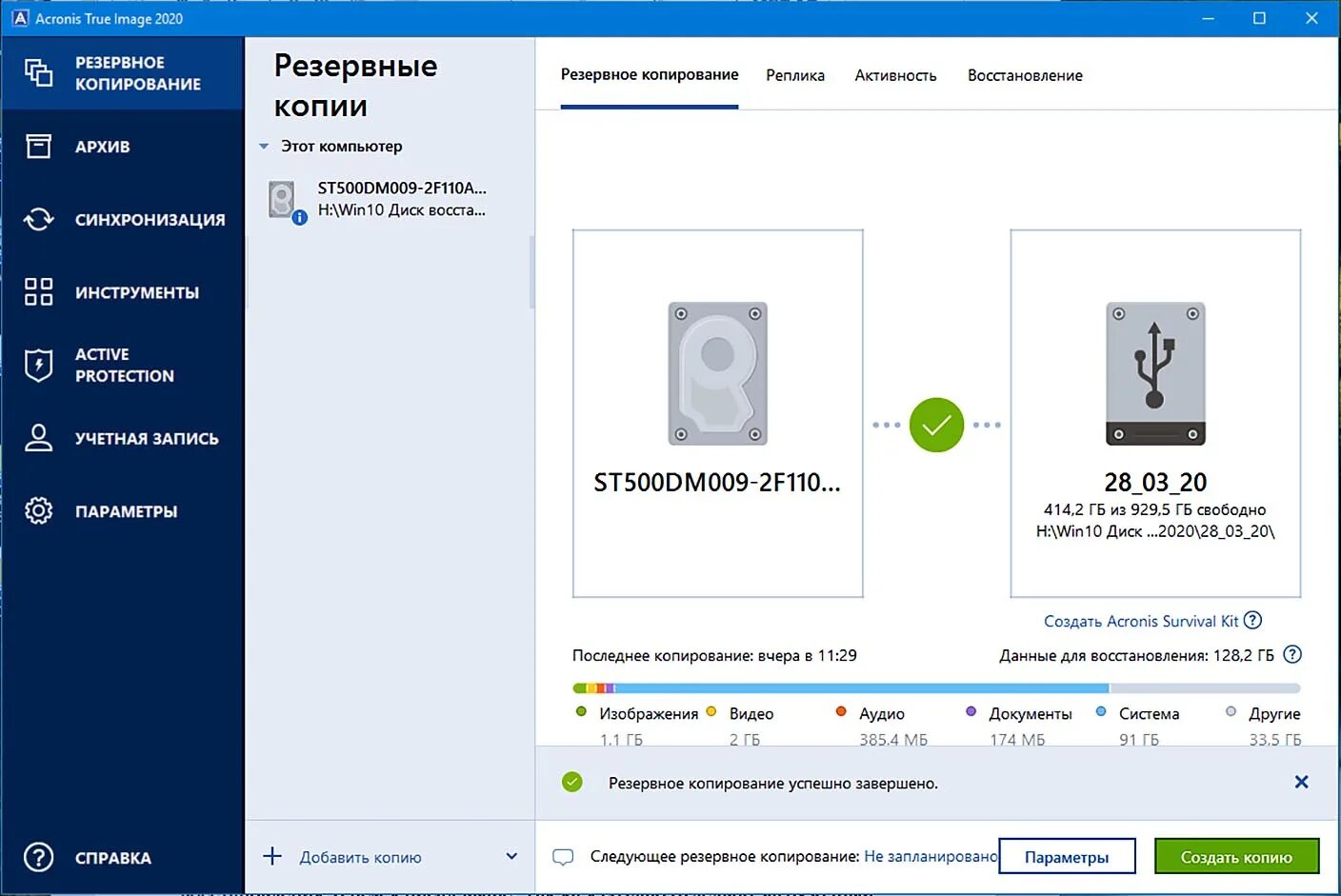Click the Active Protection shield icon

click(x=38, y=365)
